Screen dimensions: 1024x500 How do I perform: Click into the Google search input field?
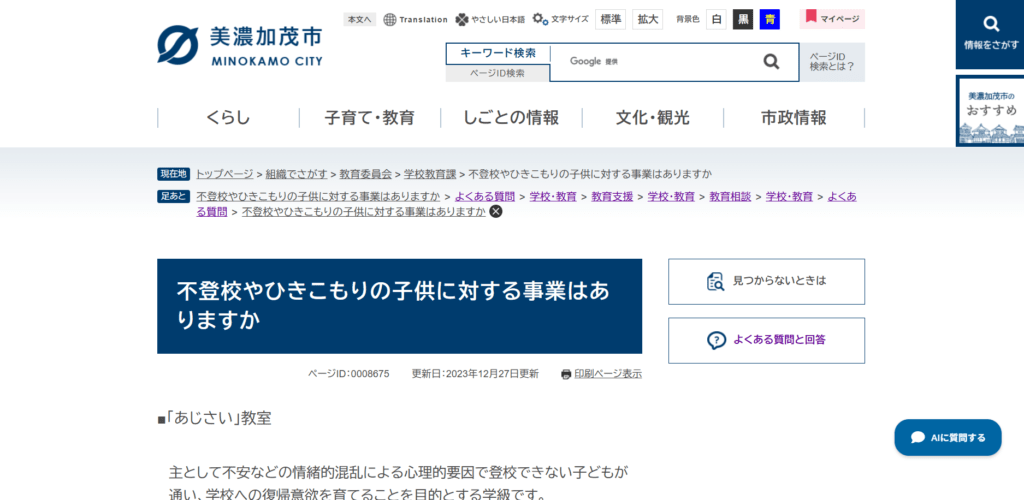click(x=653, y=61)
